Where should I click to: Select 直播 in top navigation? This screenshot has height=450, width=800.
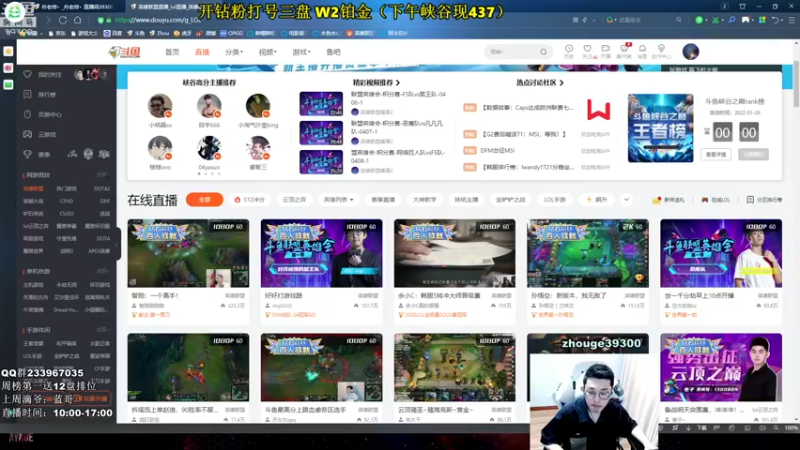(x=202, y=52)
